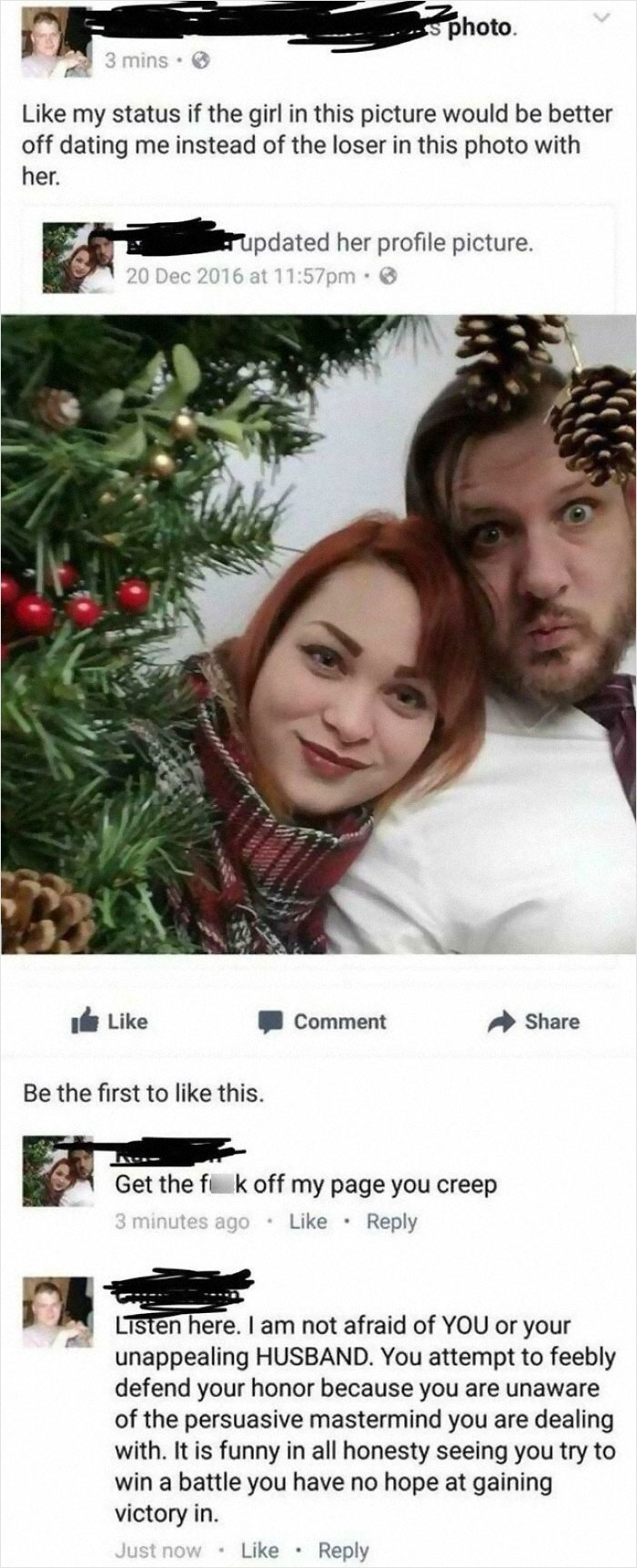Click the '20 Dec 2016 at 11:57pm' timestamp
Viewport: 637px width, 1568px height.
tap(242, 276)
